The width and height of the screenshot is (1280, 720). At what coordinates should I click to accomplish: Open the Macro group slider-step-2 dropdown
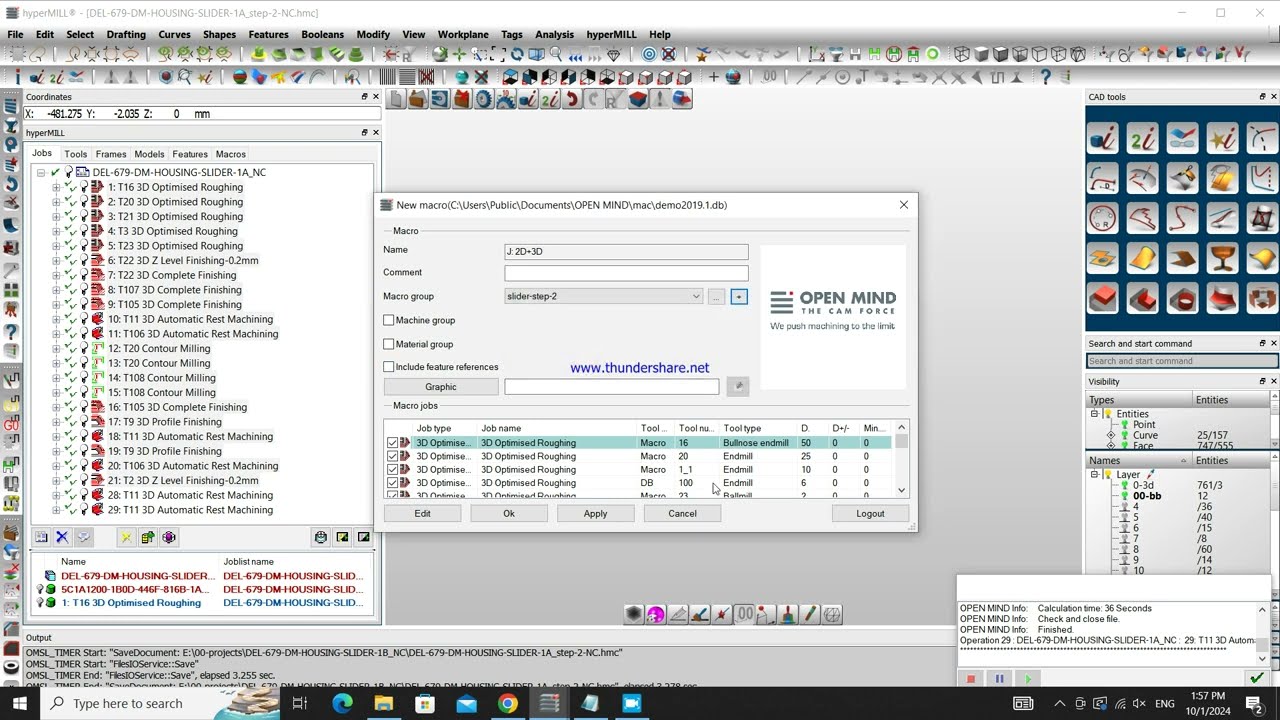coord(696,296)
